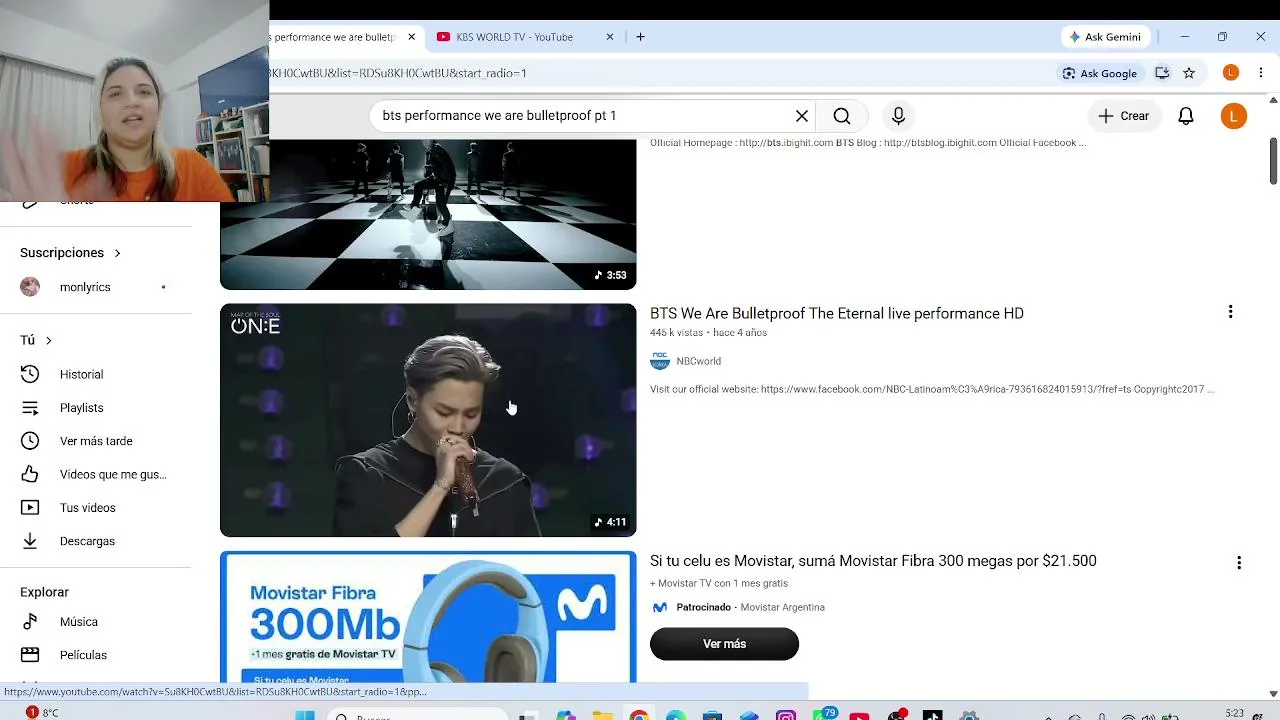Open the Películas clapperboard icon
The width and height of the screenshot is (1280, 720).
(30, 655)
